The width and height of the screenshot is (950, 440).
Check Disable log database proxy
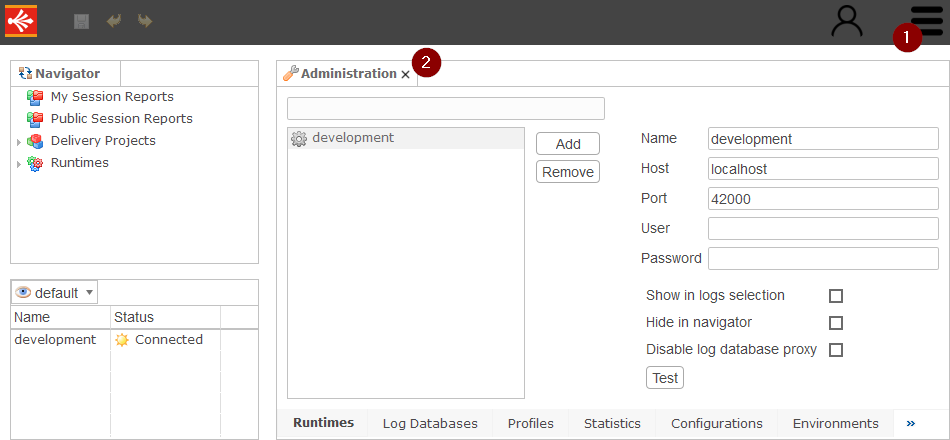pos(836,350)
